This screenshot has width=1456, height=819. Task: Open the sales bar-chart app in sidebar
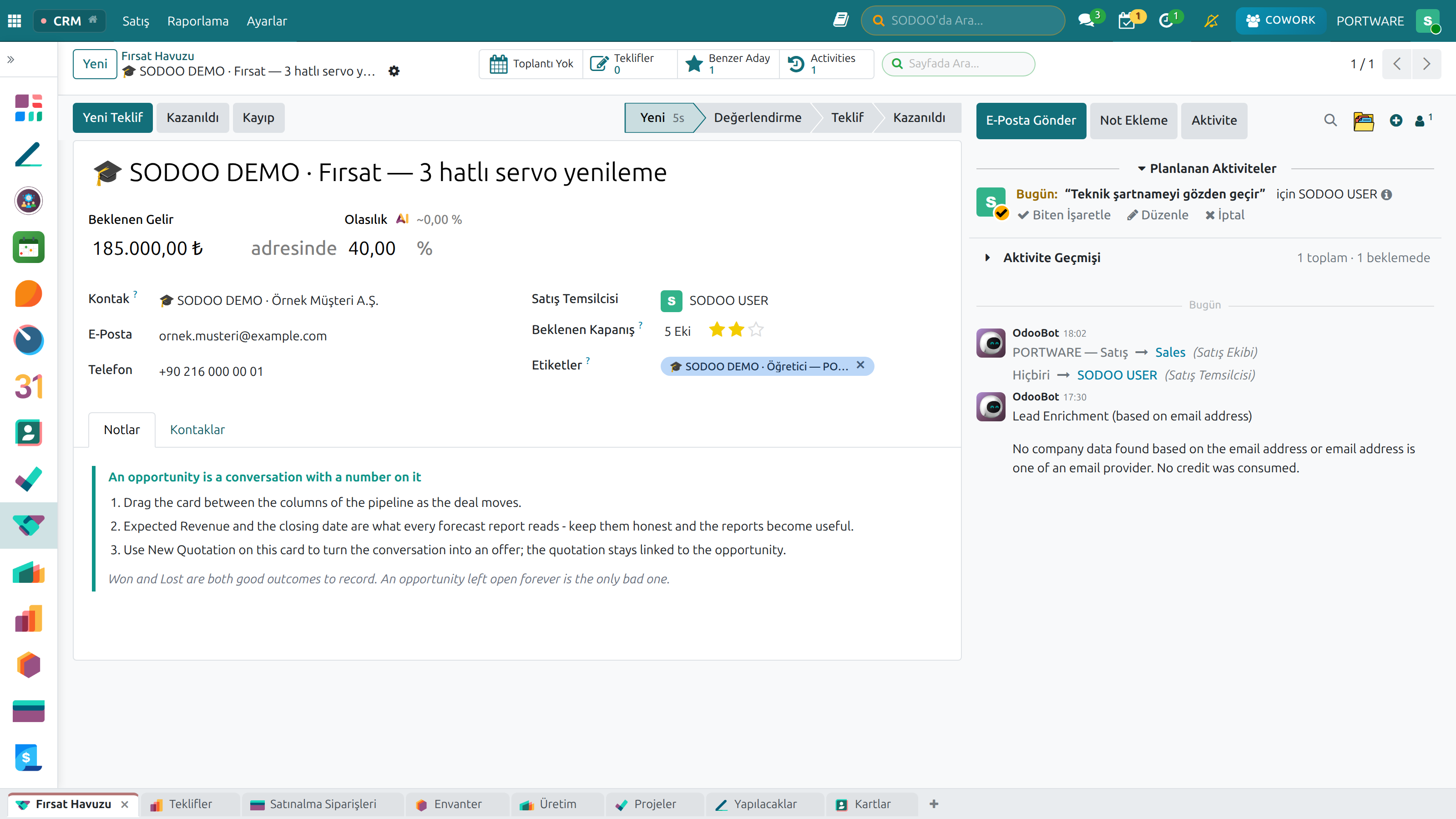28,618
